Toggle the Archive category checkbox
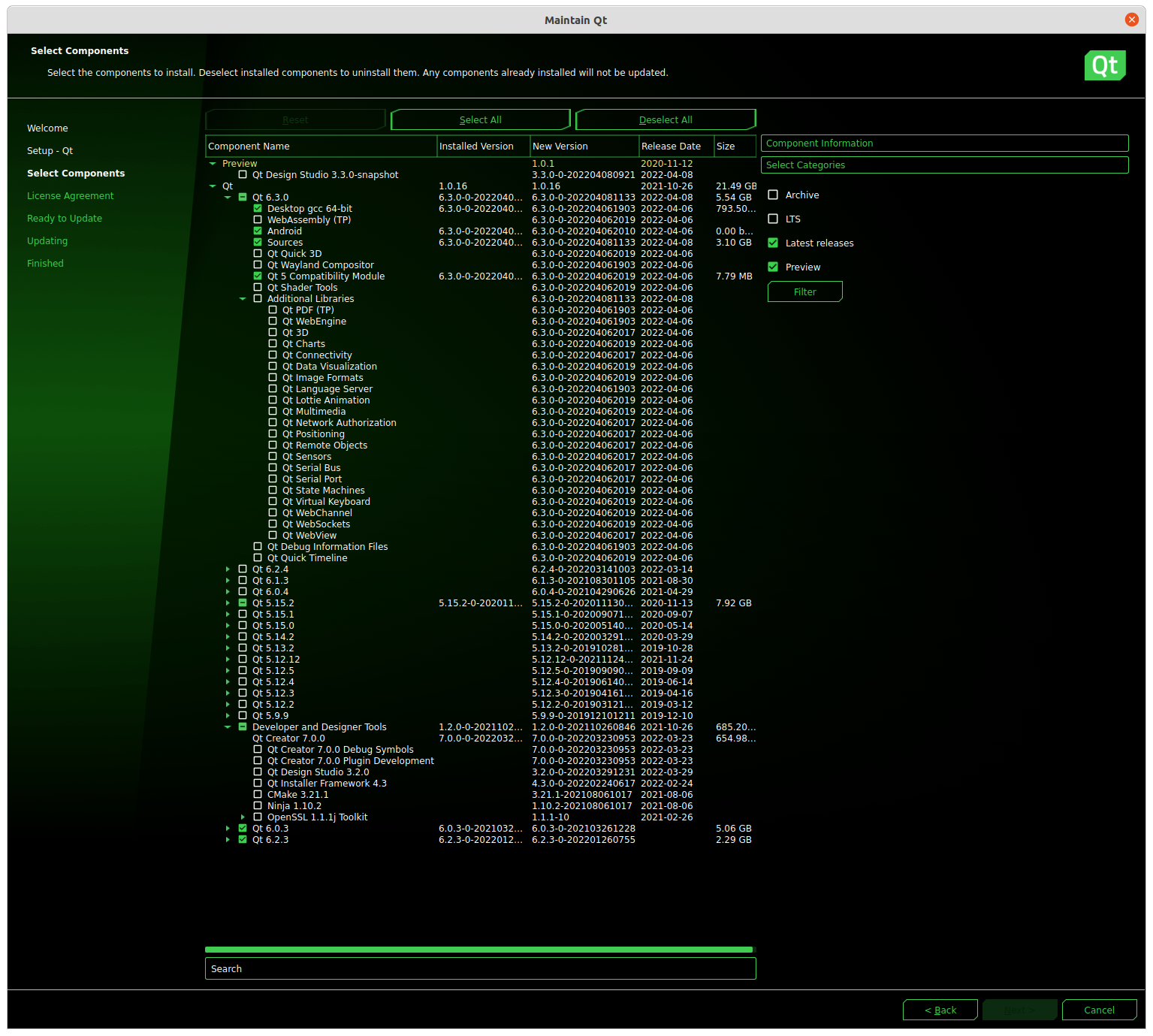The height and width of the screenshot is (1036, 1153). coord(773,195)
